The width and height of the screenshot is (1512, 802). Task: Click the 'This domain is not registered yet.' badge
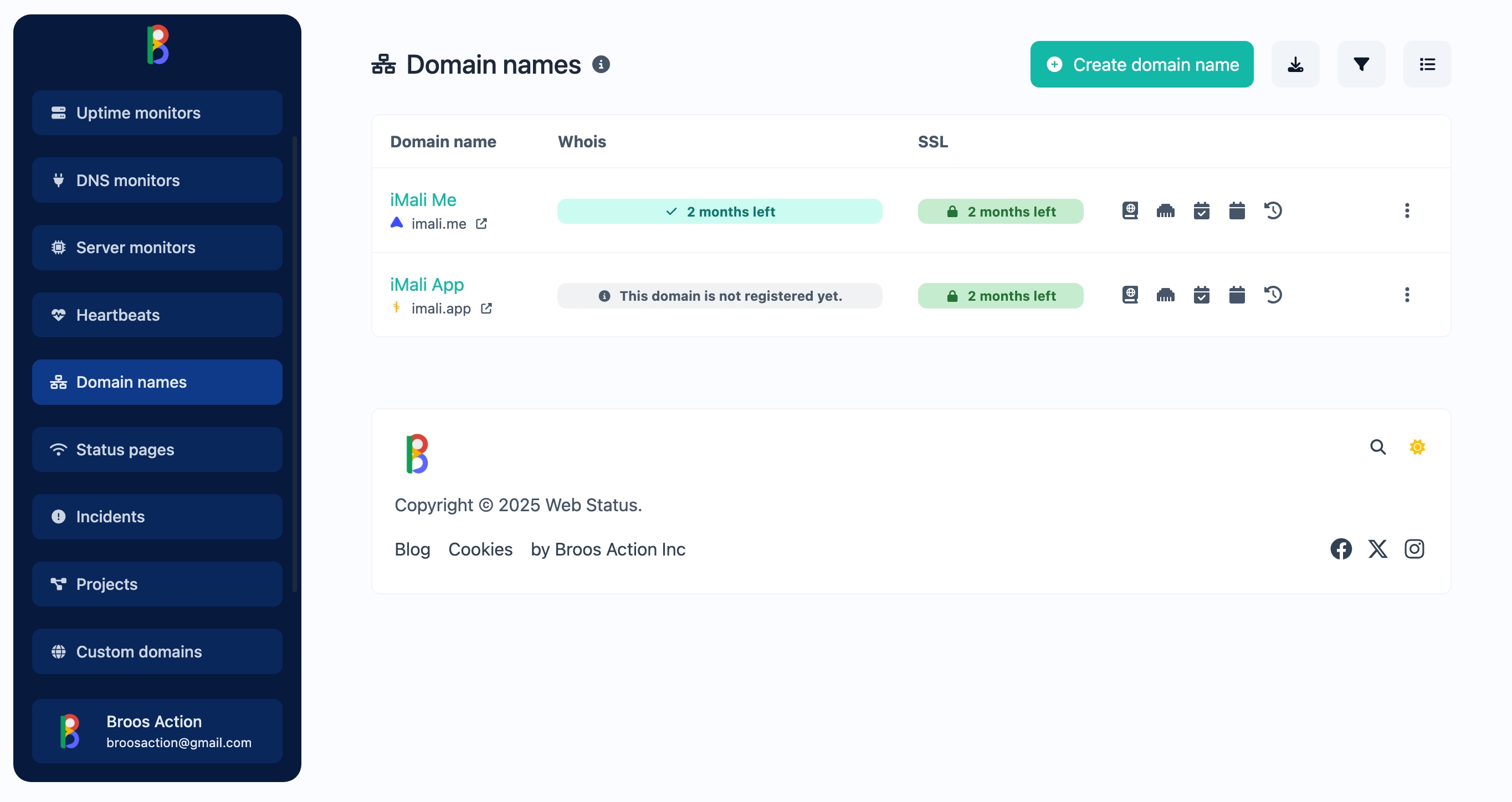[720, 296]
